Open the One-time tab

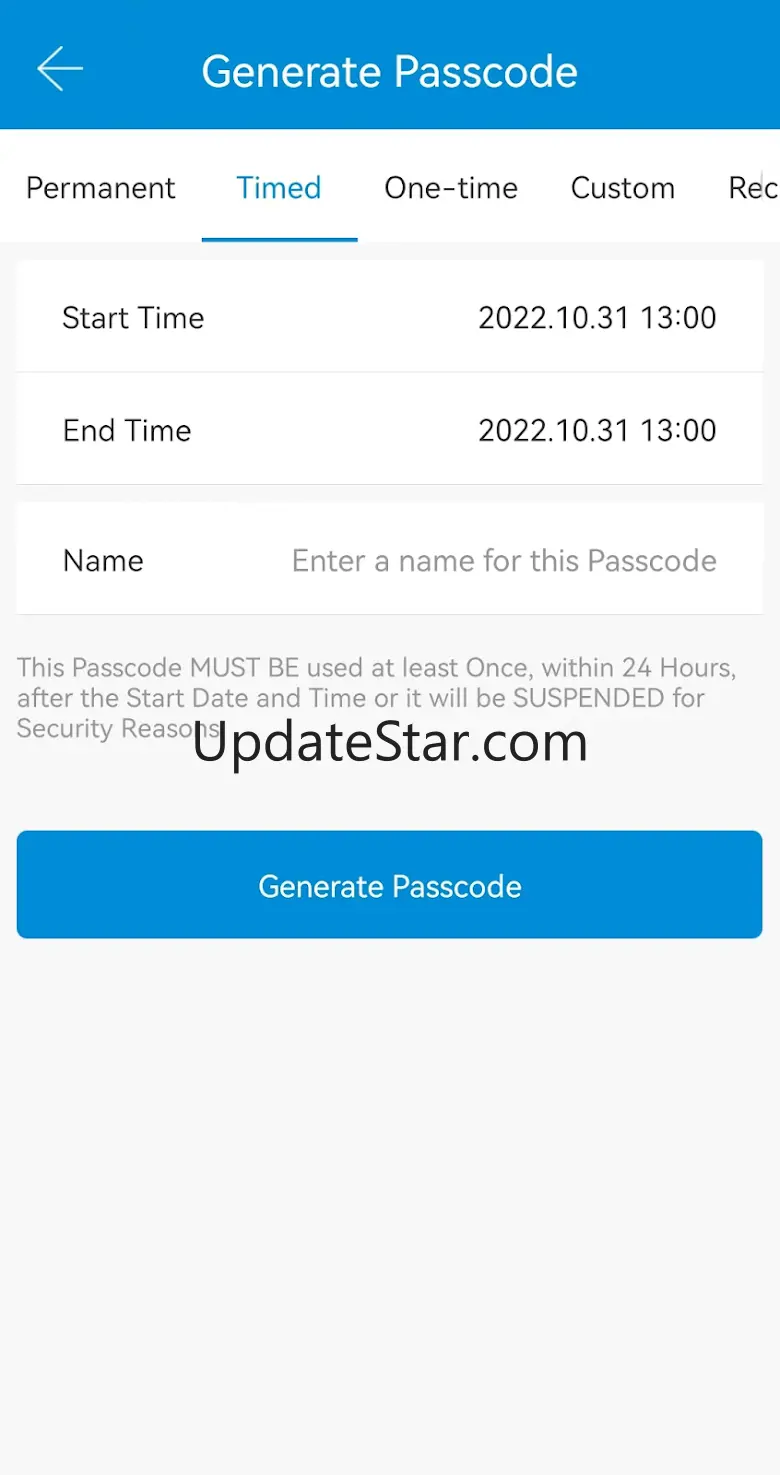coord(451,188)
